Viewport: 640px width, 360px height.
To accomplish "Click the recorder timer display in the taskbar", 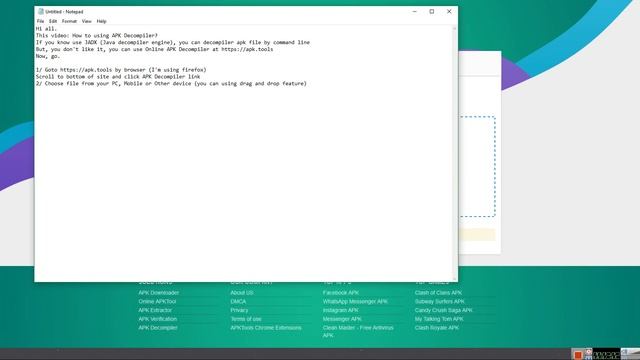I will click(607, 354).
